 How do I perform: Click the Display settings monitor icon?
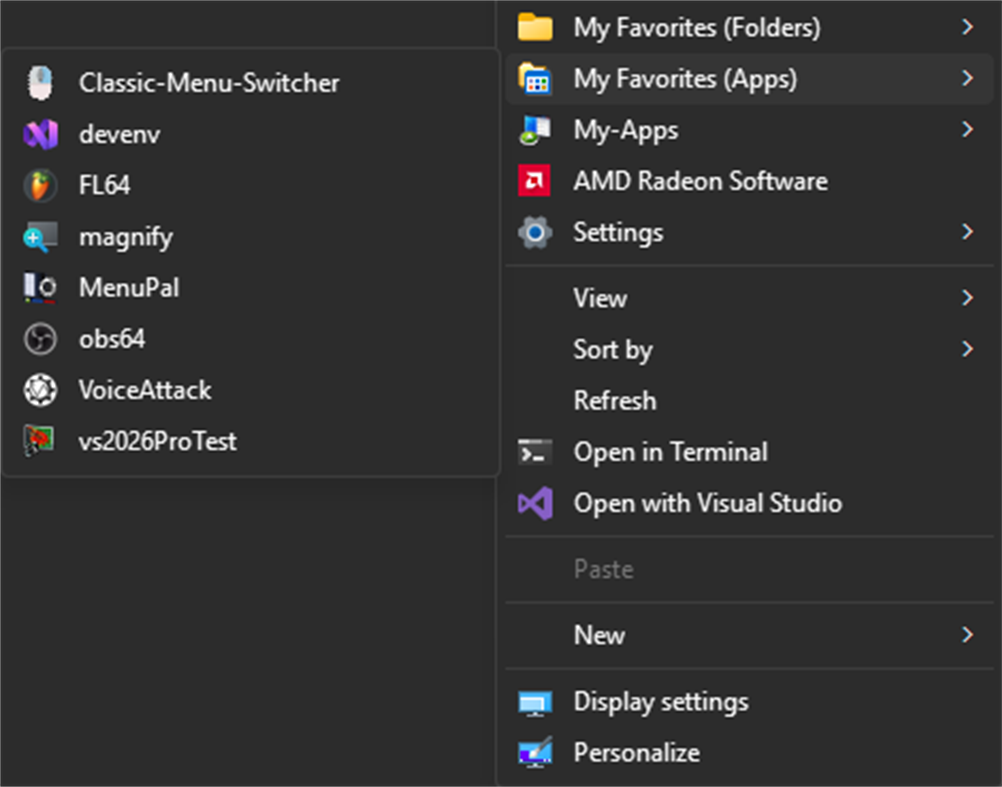535,703
